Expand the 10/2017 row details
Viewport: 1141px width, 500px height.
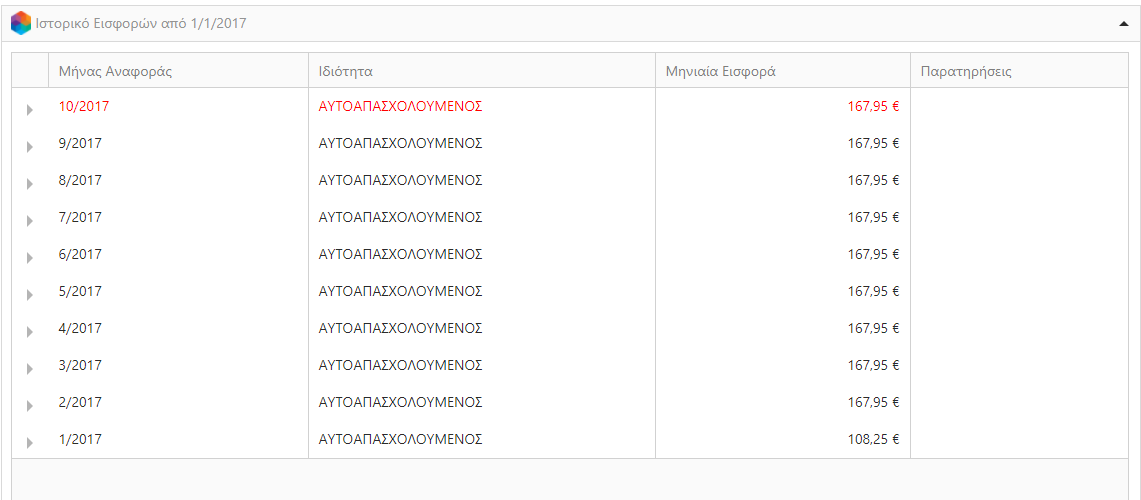[30, 109]
